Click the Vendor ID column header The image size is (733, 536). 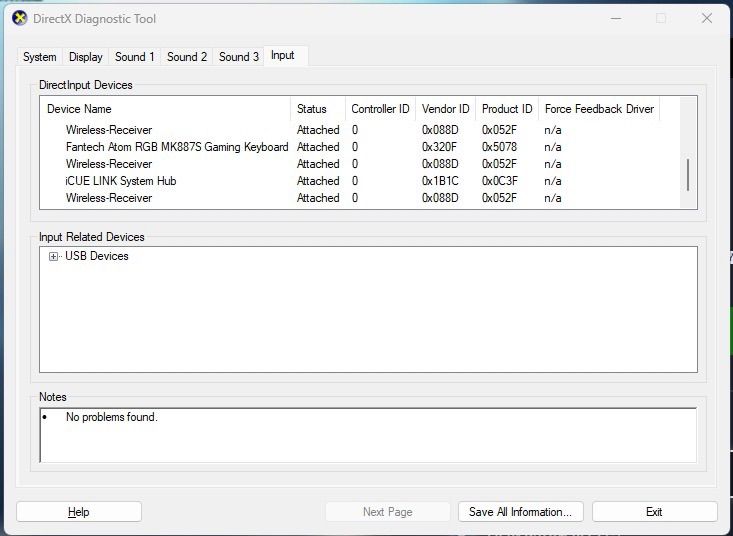(x=445, y=109)
